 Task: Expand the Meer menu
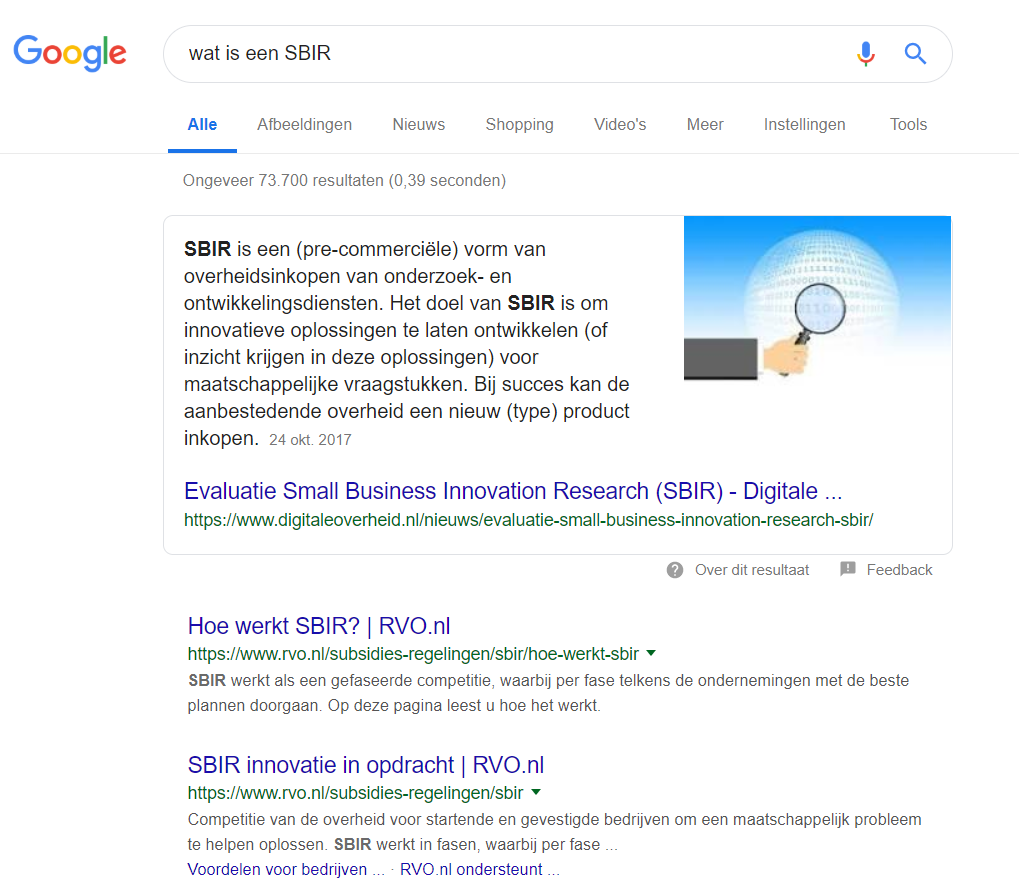click(704, 124)
